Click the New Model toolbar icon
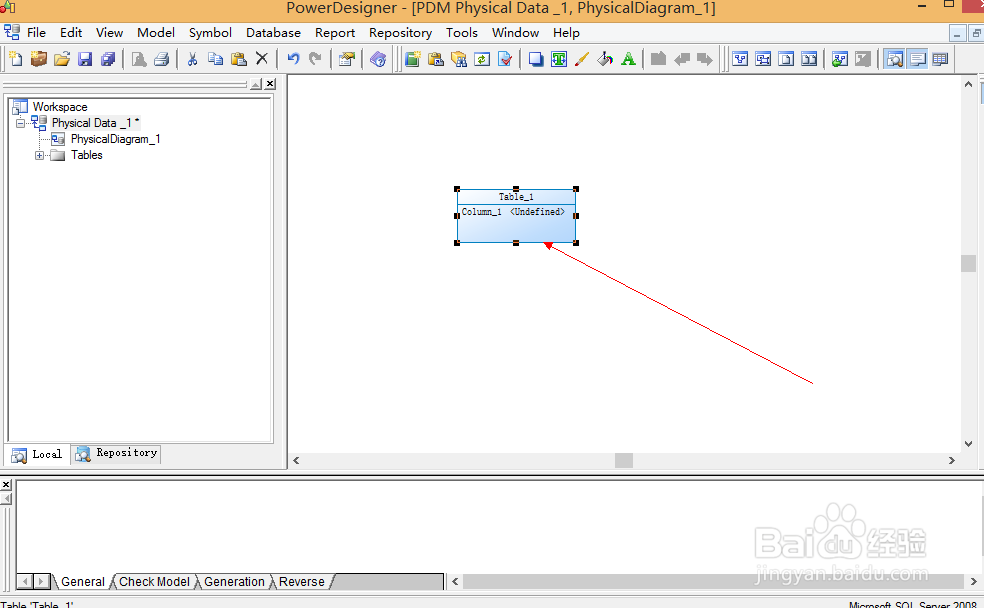The width and height of the screenshot is (984, 608). [15, 59]
